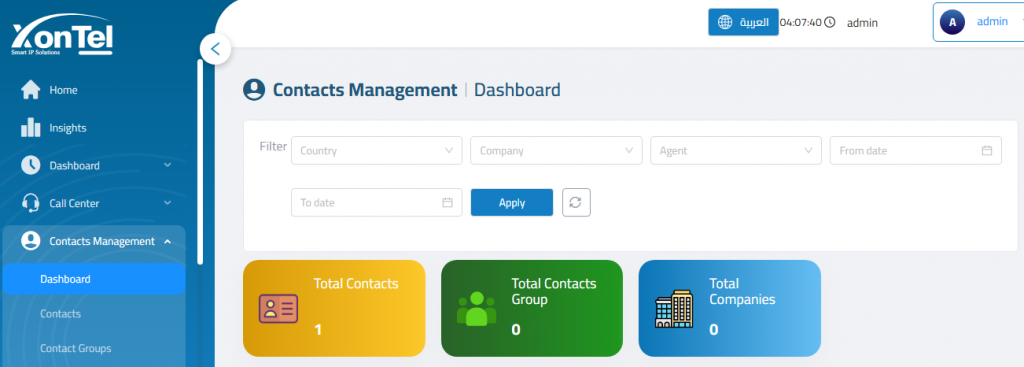
Task: Open the To date calendar icon
Action: click(447, 202)
